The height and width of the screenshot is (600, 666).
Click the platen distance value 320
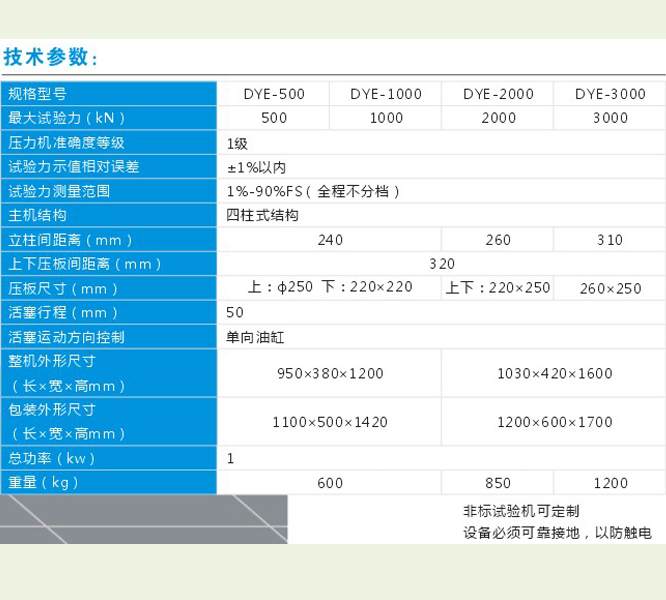click(442, 264)
